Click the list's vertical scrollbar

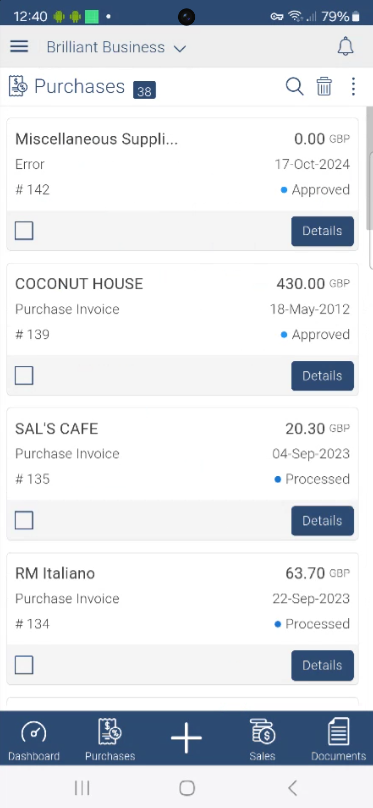coord(369,168)
